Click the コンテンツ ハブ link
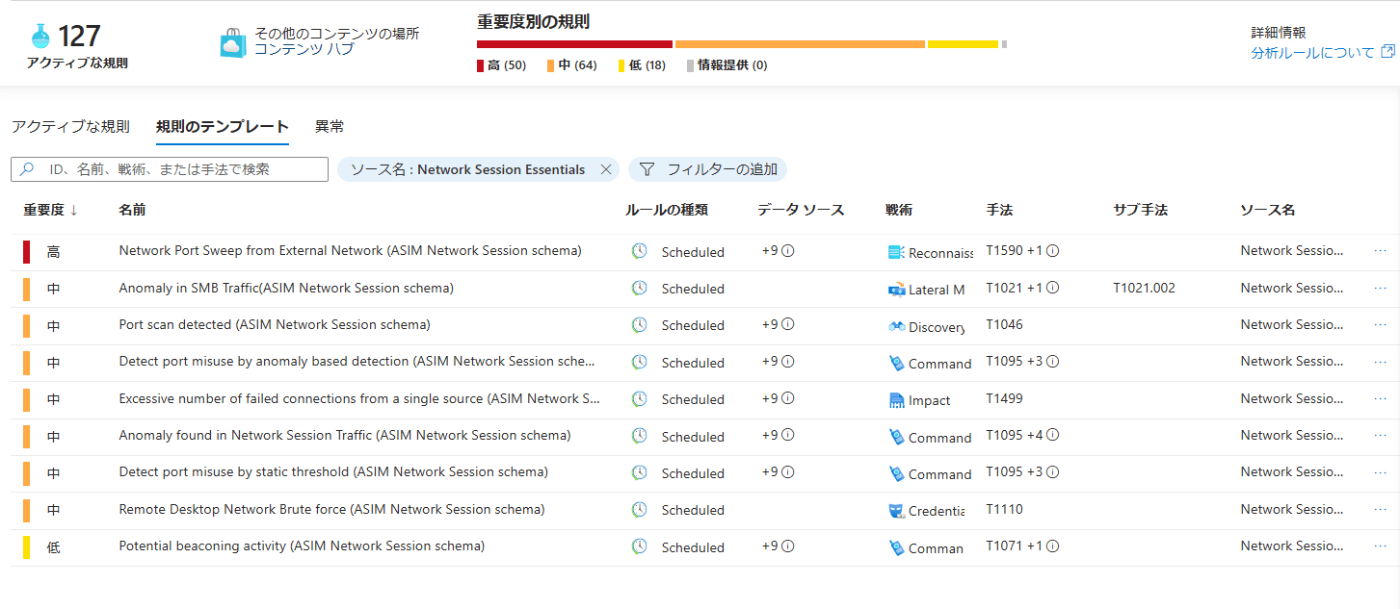1400x609 pixels. pyautogui.click(x=304, y=49)
